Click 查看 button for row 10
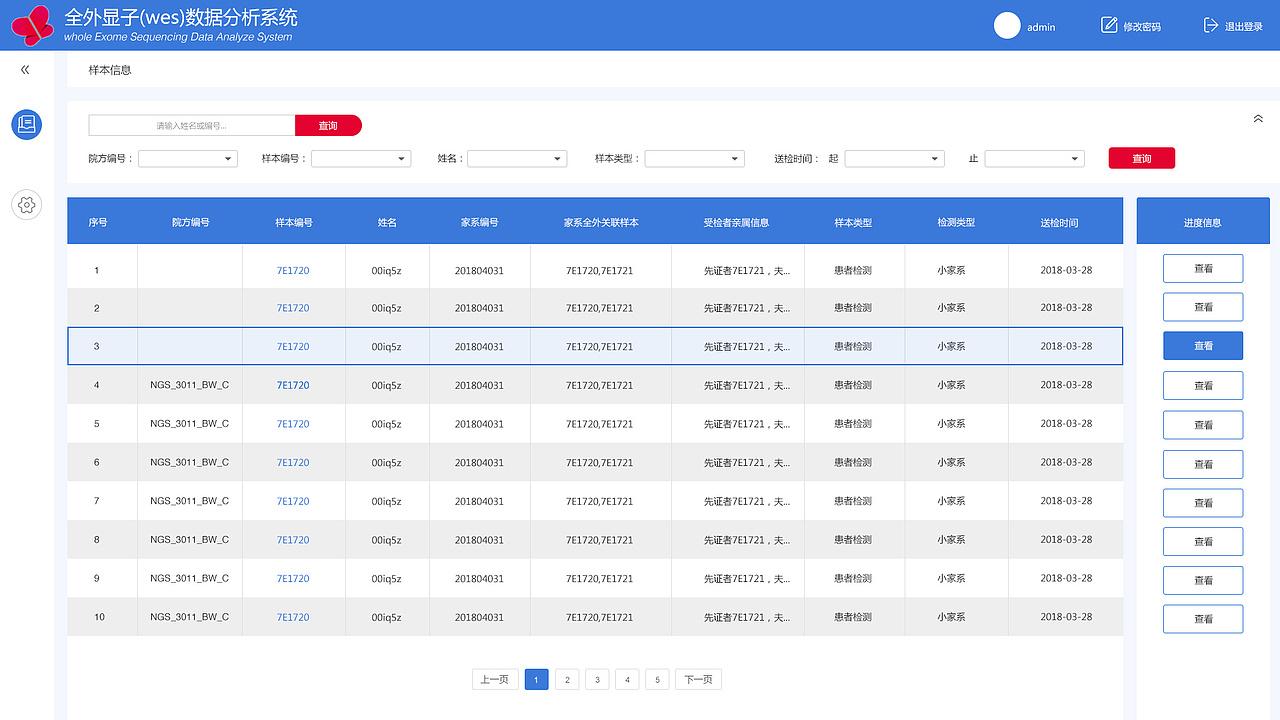 coord(1203,619)
